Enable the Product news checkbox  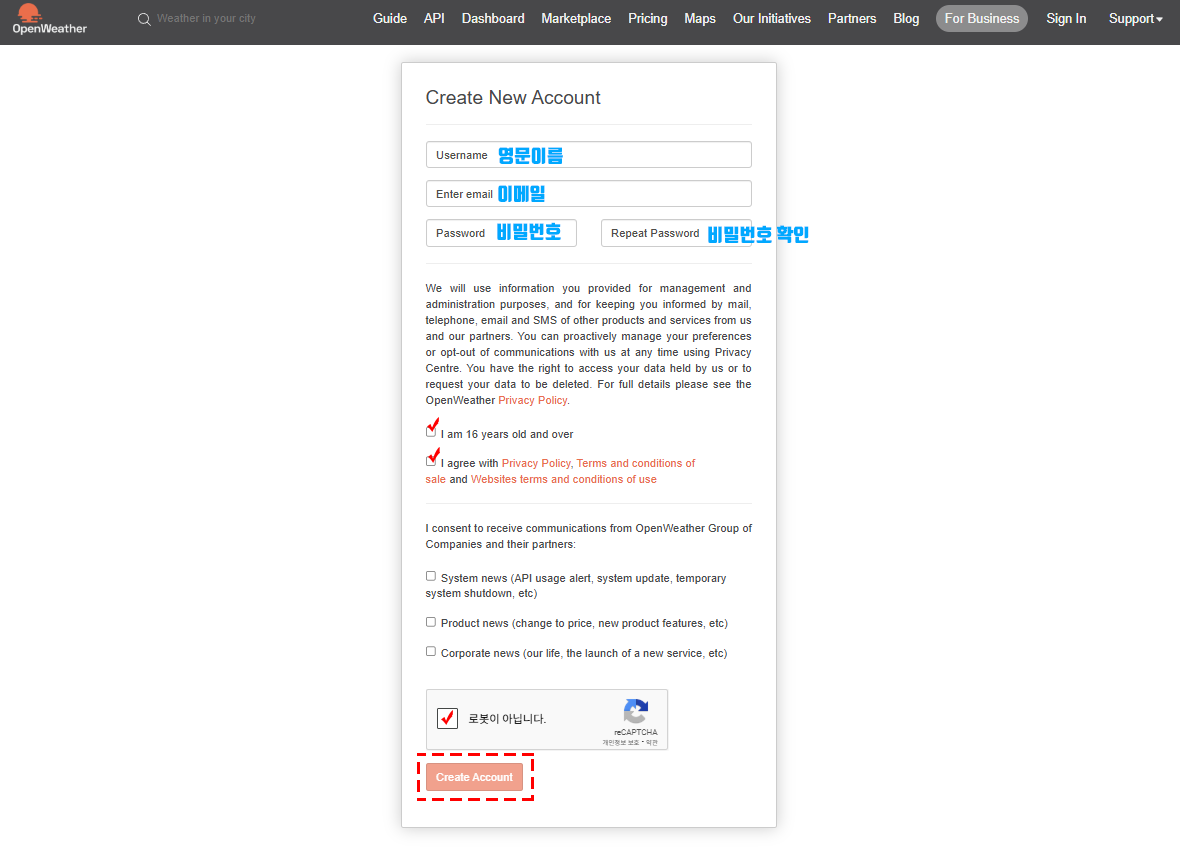click(430, 622)
